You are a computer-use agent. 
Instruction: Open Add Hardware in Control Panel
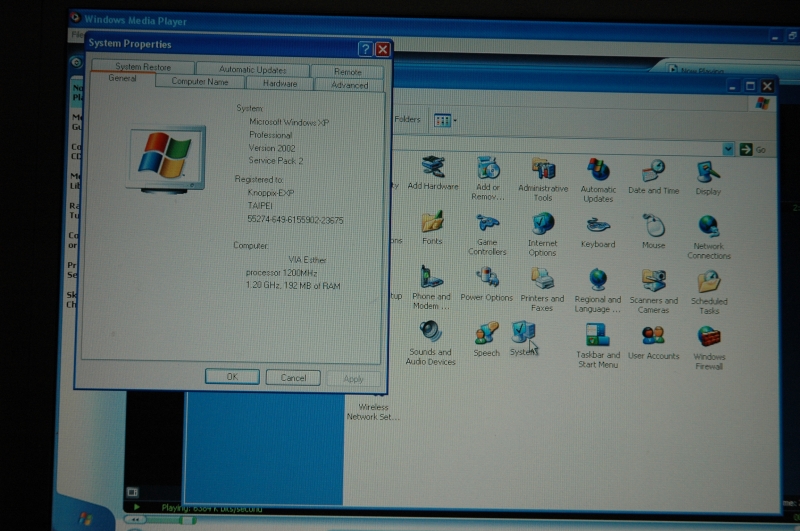pyautogui.click(x=433, y=173)
